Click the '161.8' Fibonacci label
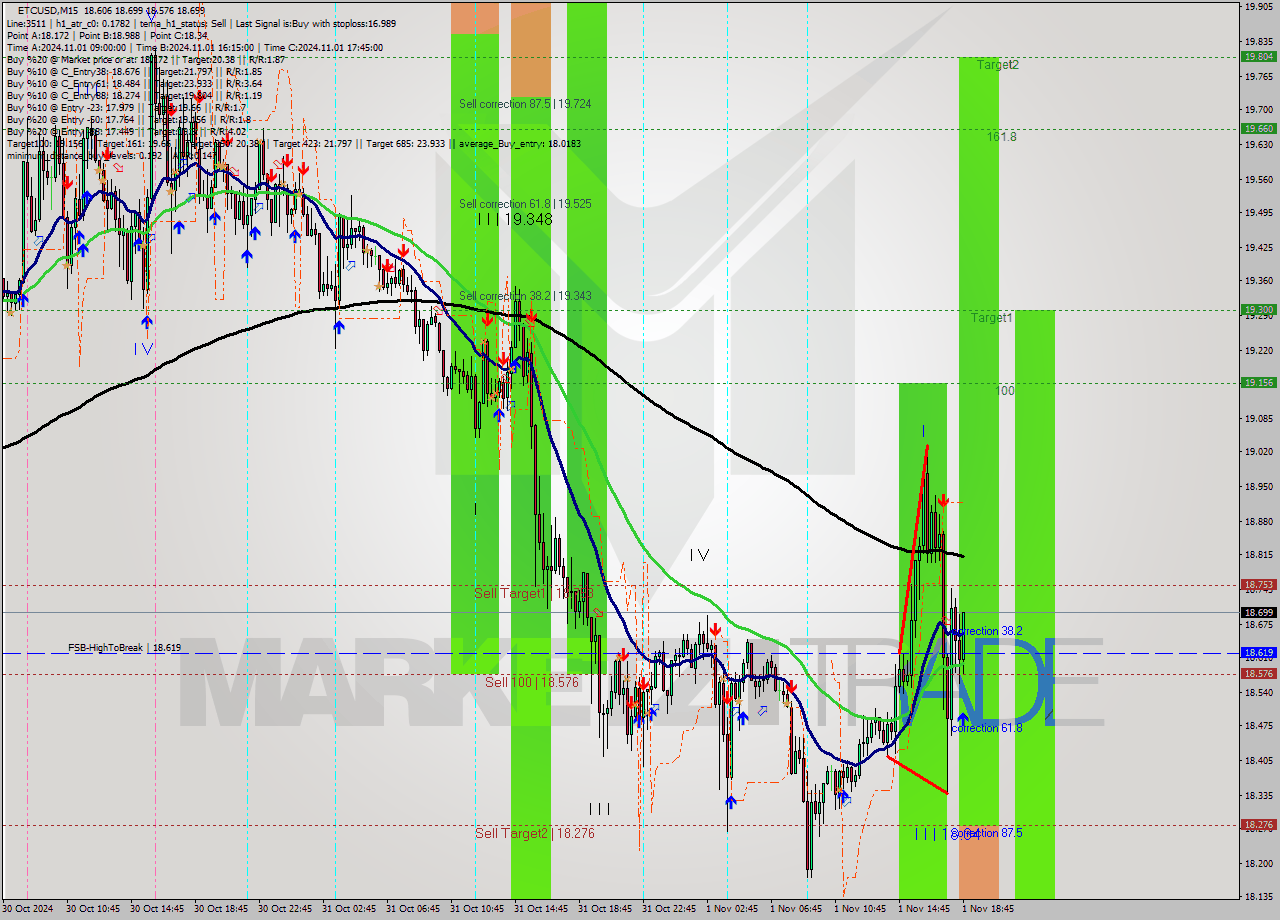The width and height of the screenshot is (1280, 920). (x=1002, y=136)
